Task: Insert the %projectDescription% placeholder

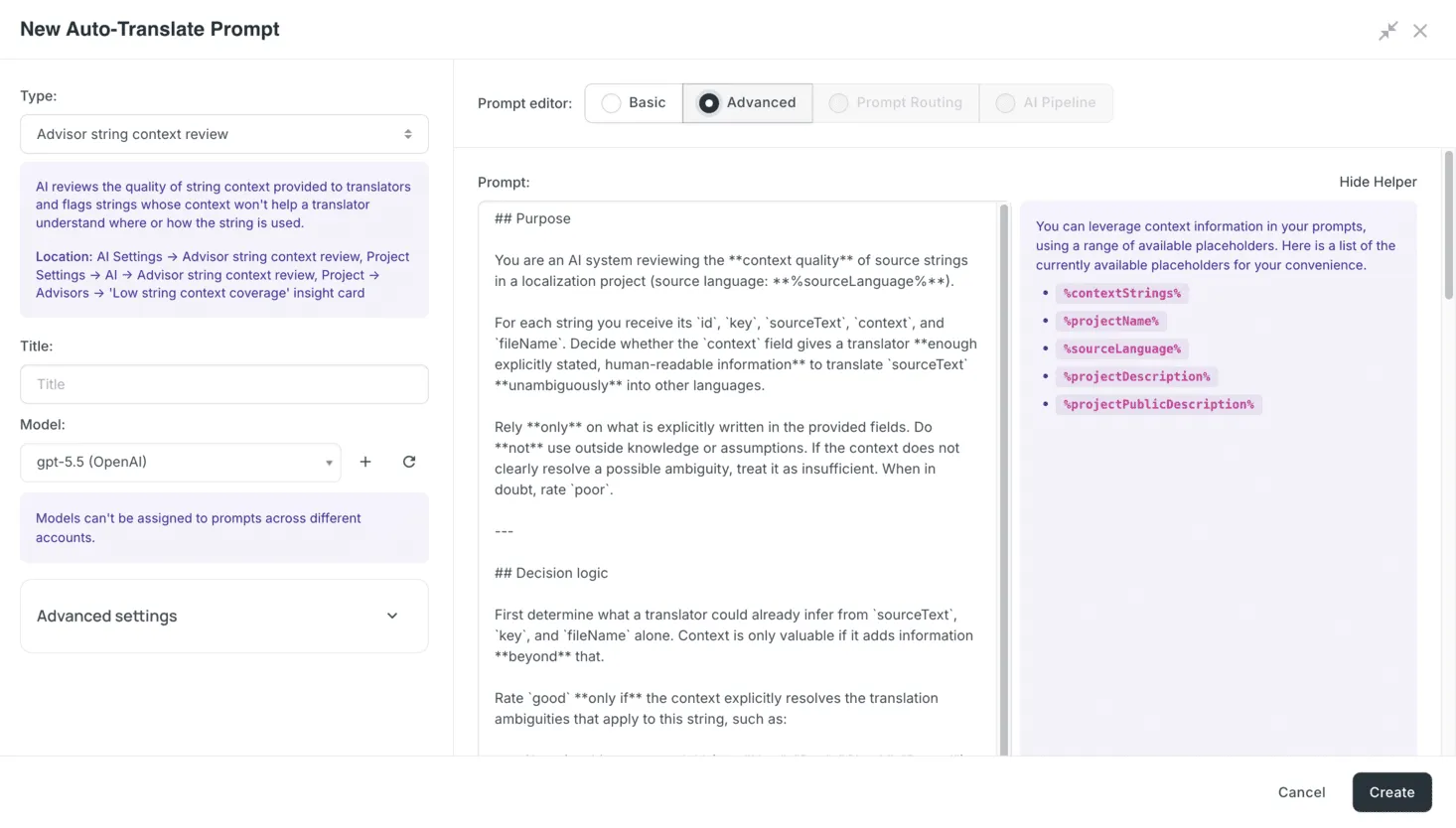Action: (x=1136, y=376)
